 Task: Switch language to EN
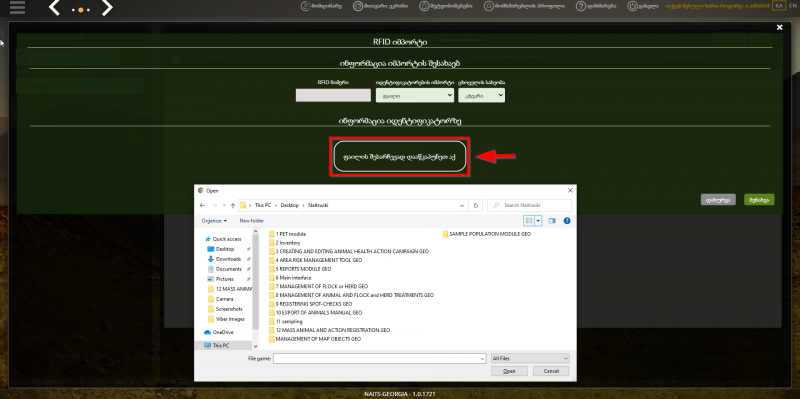pos(792,6)
